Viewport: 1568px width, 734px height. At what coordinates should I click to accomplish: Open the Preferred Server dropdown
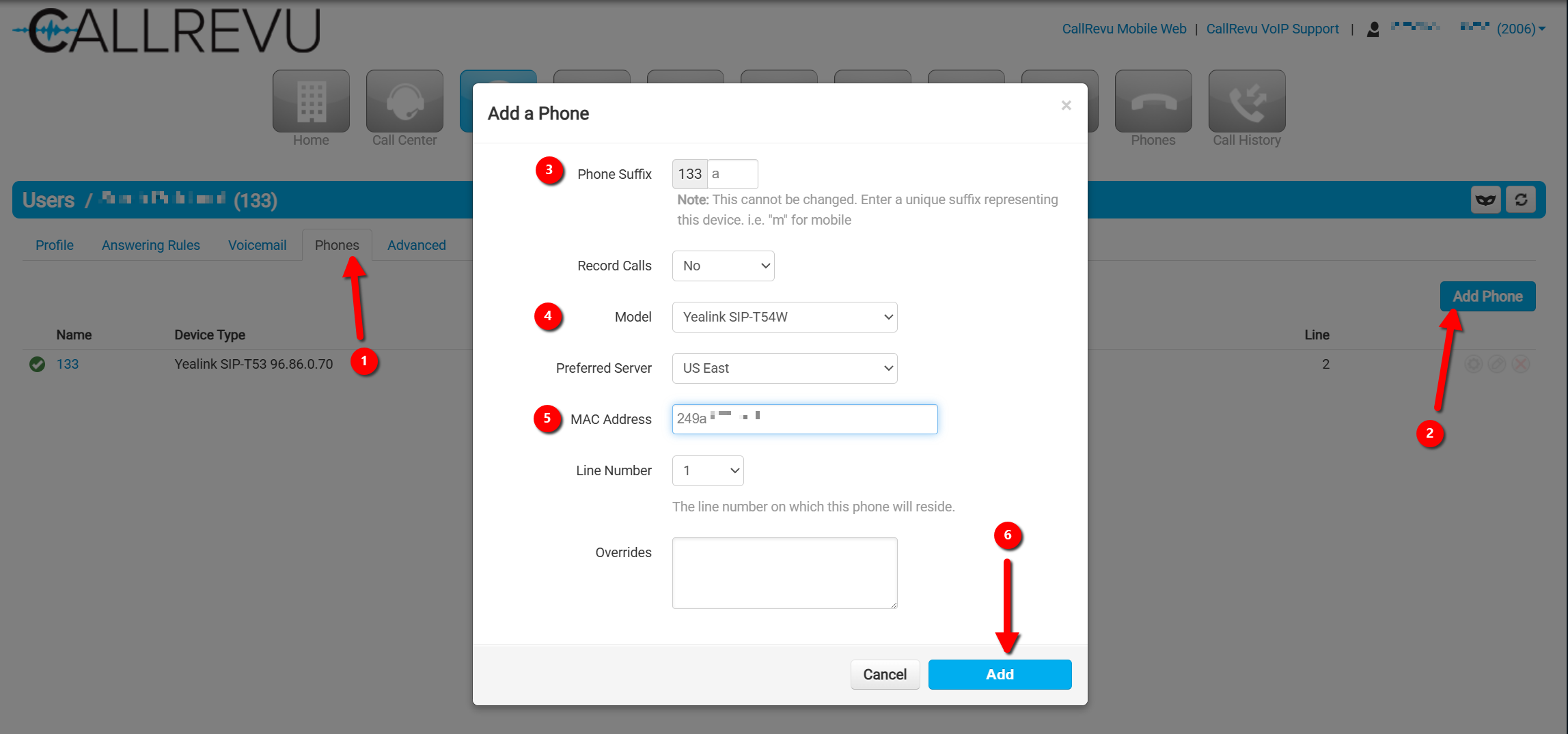tap(784, 368)
